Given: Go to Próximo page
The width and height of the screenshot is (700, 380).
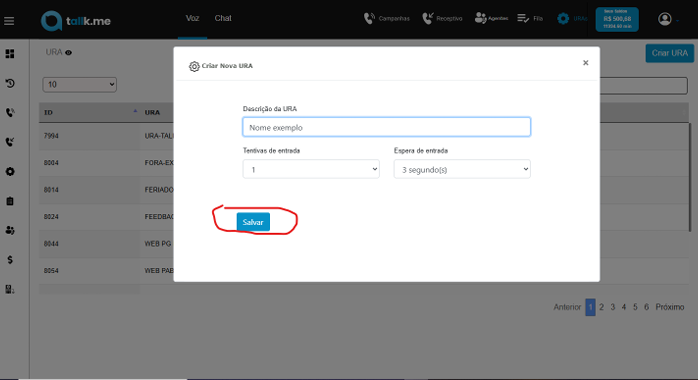Looking at the screenshot, I should [670, 307].
